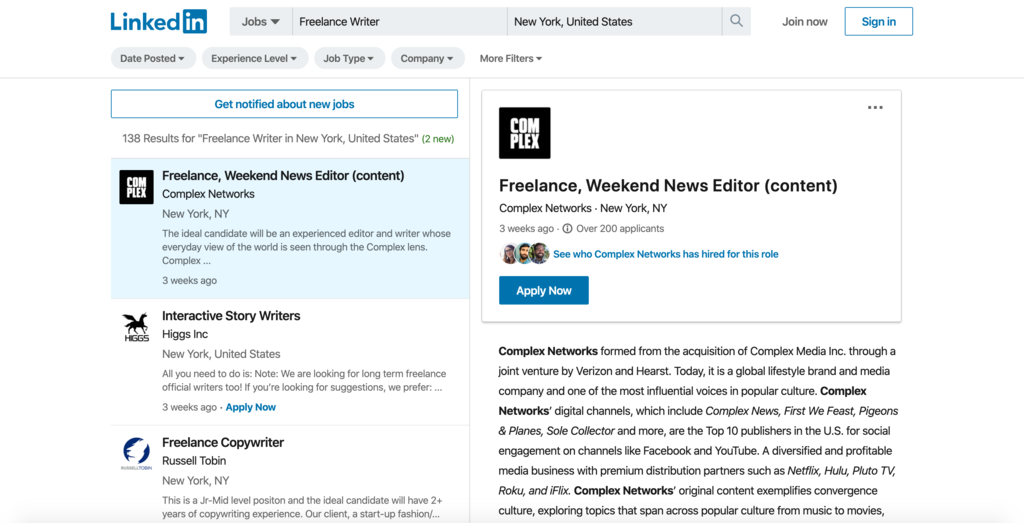
Task: Click the blue Apply Now button
Action: click(x=543, y=290)
